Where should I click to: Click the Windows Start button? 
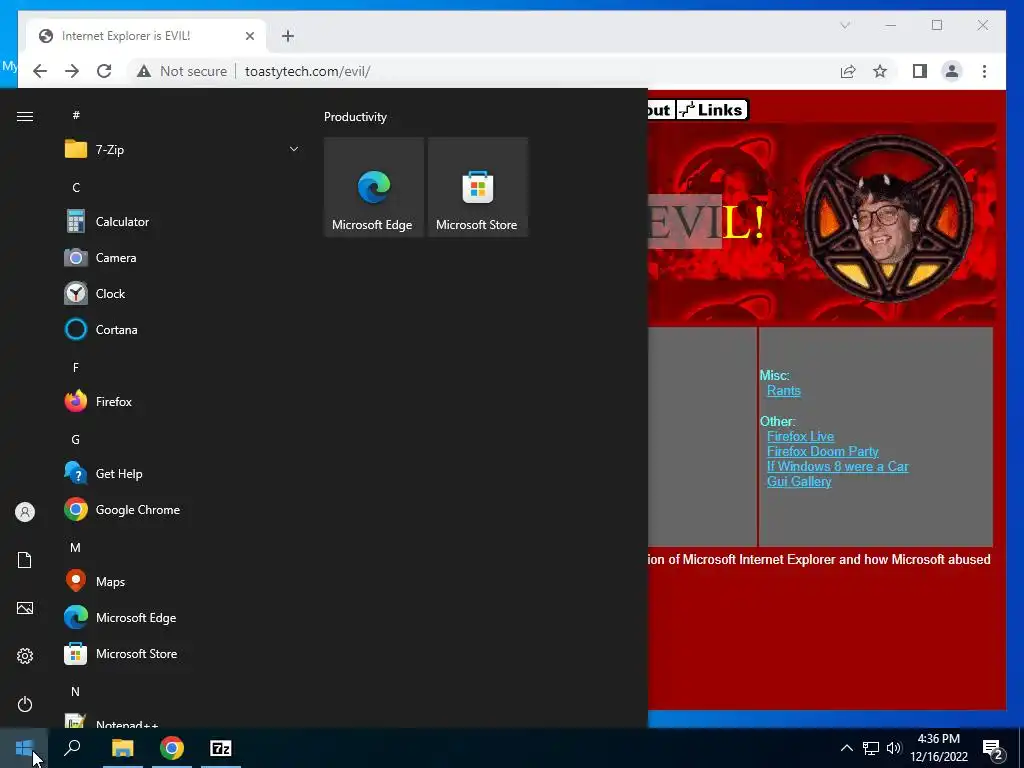click(24, 748)
